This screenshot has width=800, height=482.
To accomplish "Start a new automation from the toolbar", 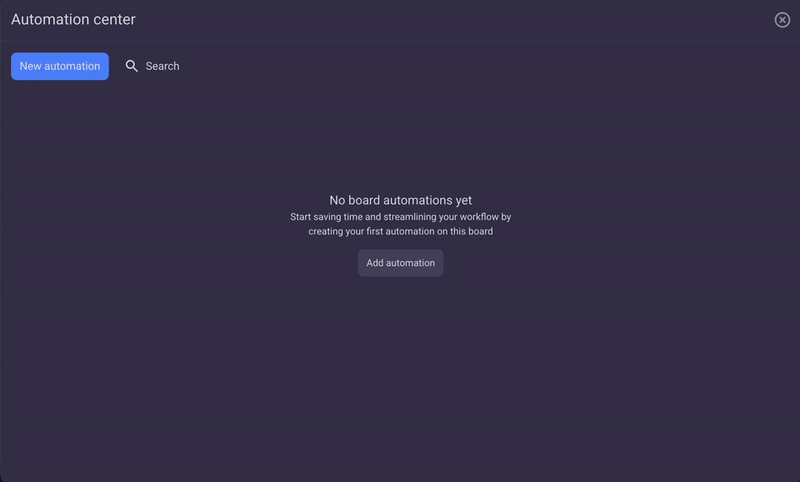I will click(x=60, y=66).
